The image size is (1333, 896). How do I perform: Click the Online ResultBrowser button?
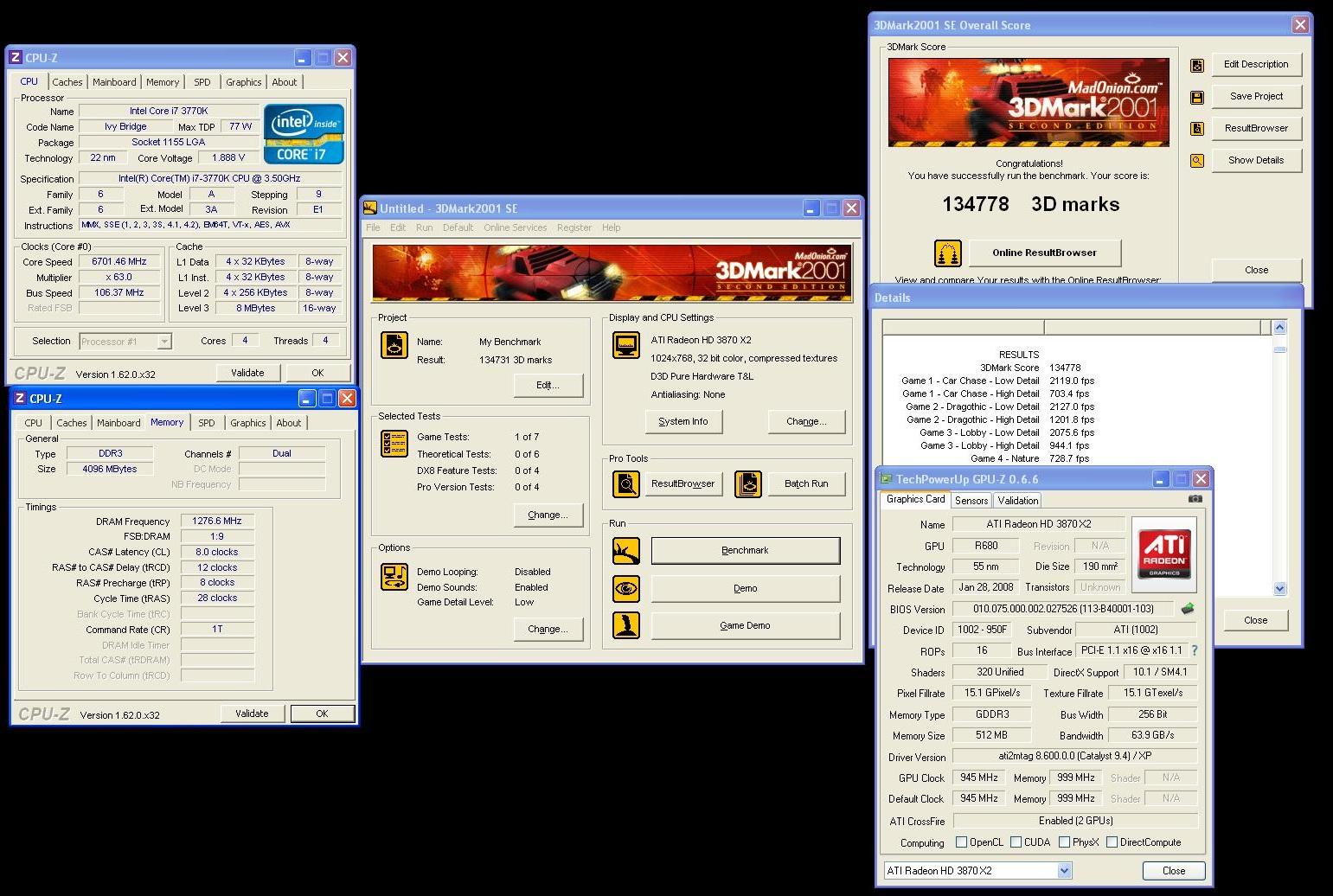coord(1044,253)
